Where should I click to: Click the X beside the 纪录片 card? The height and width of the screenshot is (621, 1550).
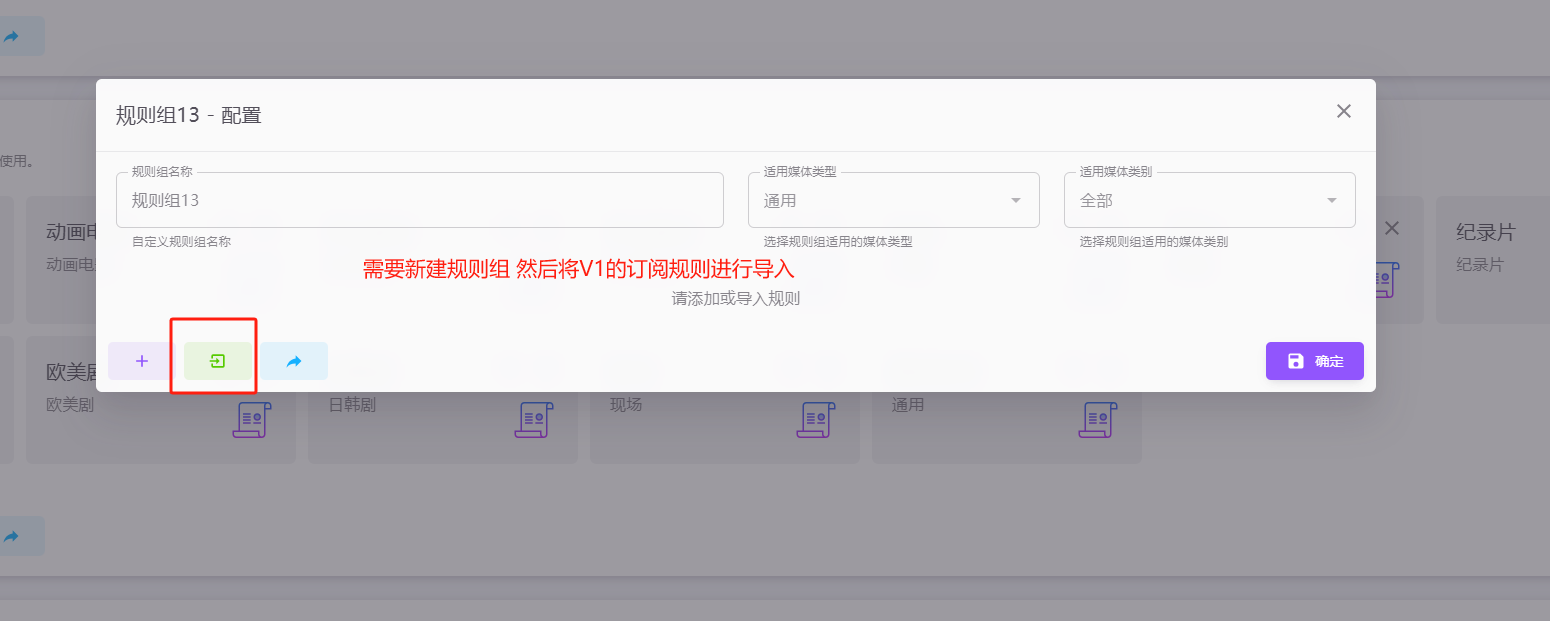pos(1391,229)
